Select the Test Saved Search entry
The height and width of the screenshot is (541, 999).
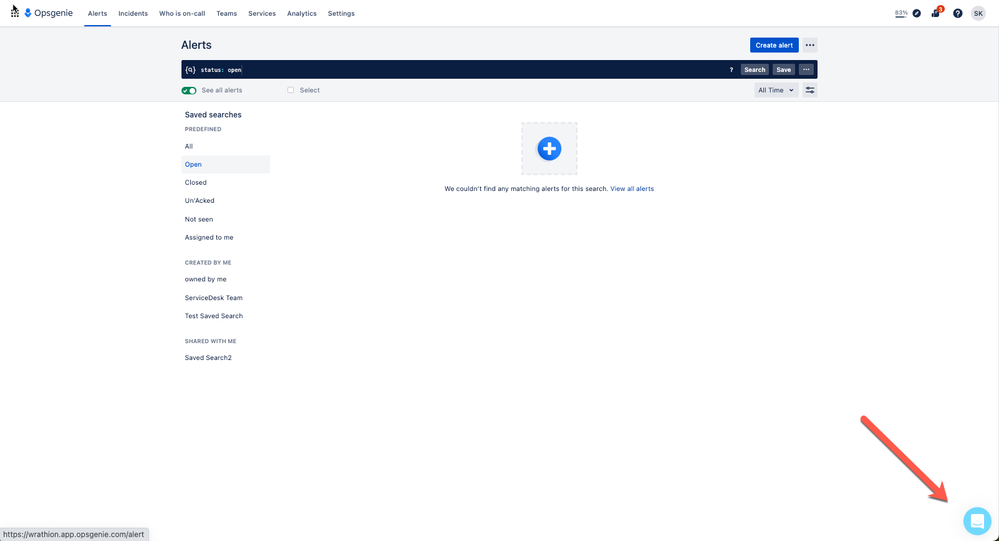click(x=226, y=316)
